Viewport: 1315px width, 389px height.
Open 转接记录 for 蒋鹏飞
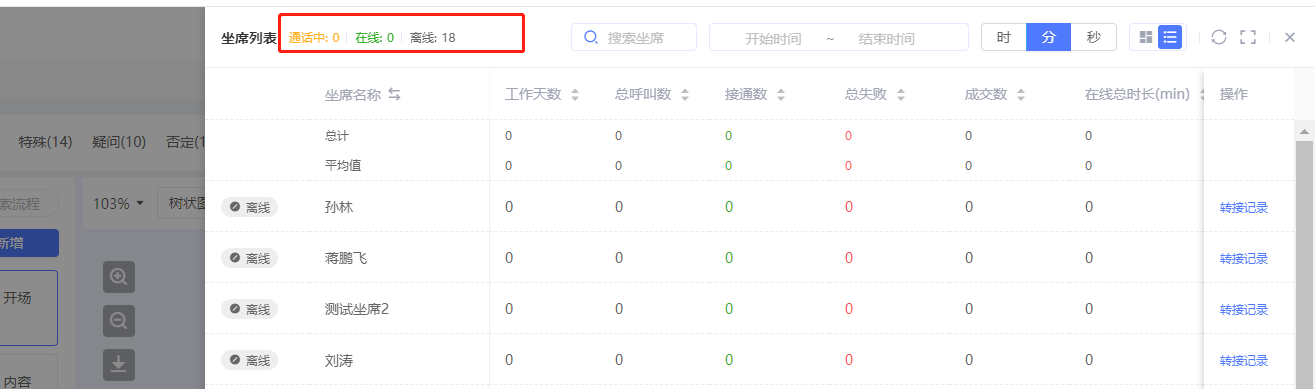click(1244, 259)
